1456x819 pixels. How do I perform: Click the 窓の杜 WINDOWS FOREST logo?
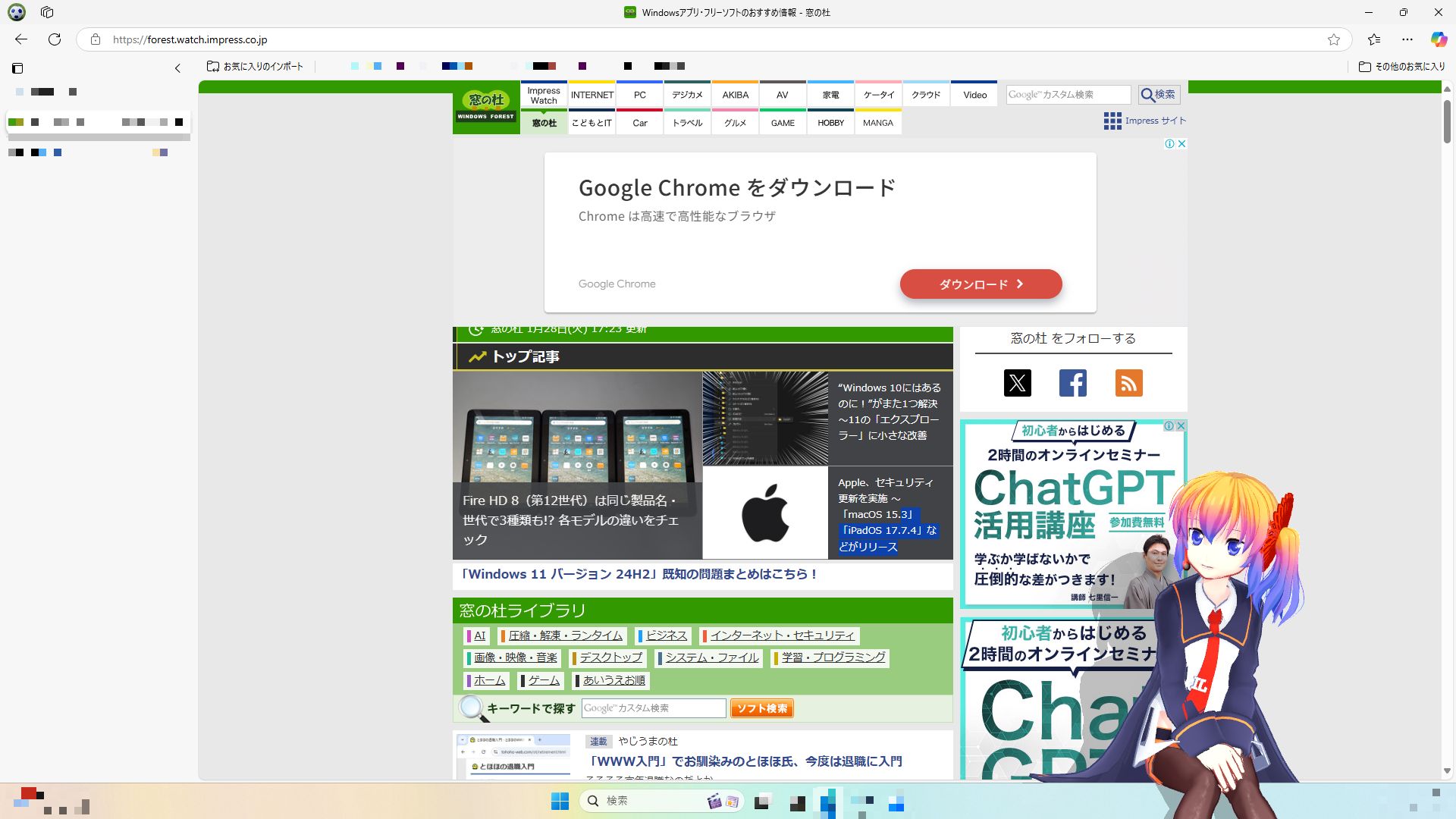click(x=486, y=105)
